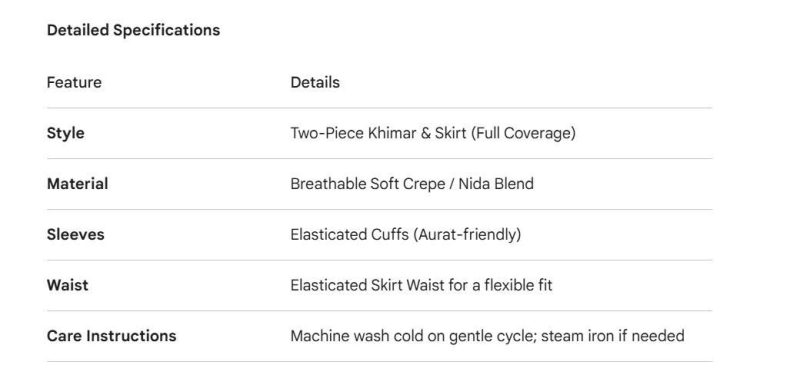Click Aurat-friendly in Sleeves details

point(468,235)
